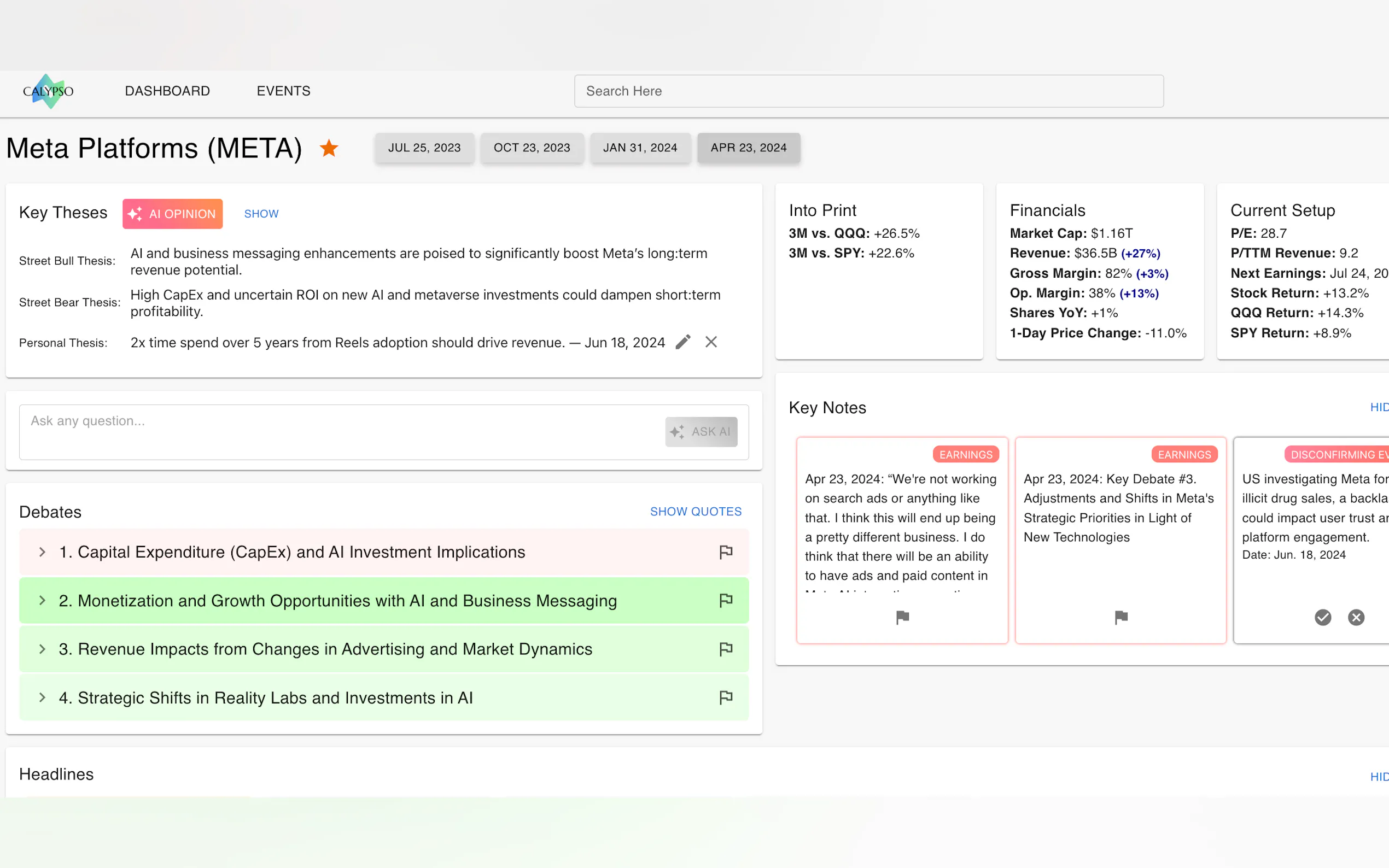Confirm the disconfirming evidence note with checkmark

coord(1322,617)
